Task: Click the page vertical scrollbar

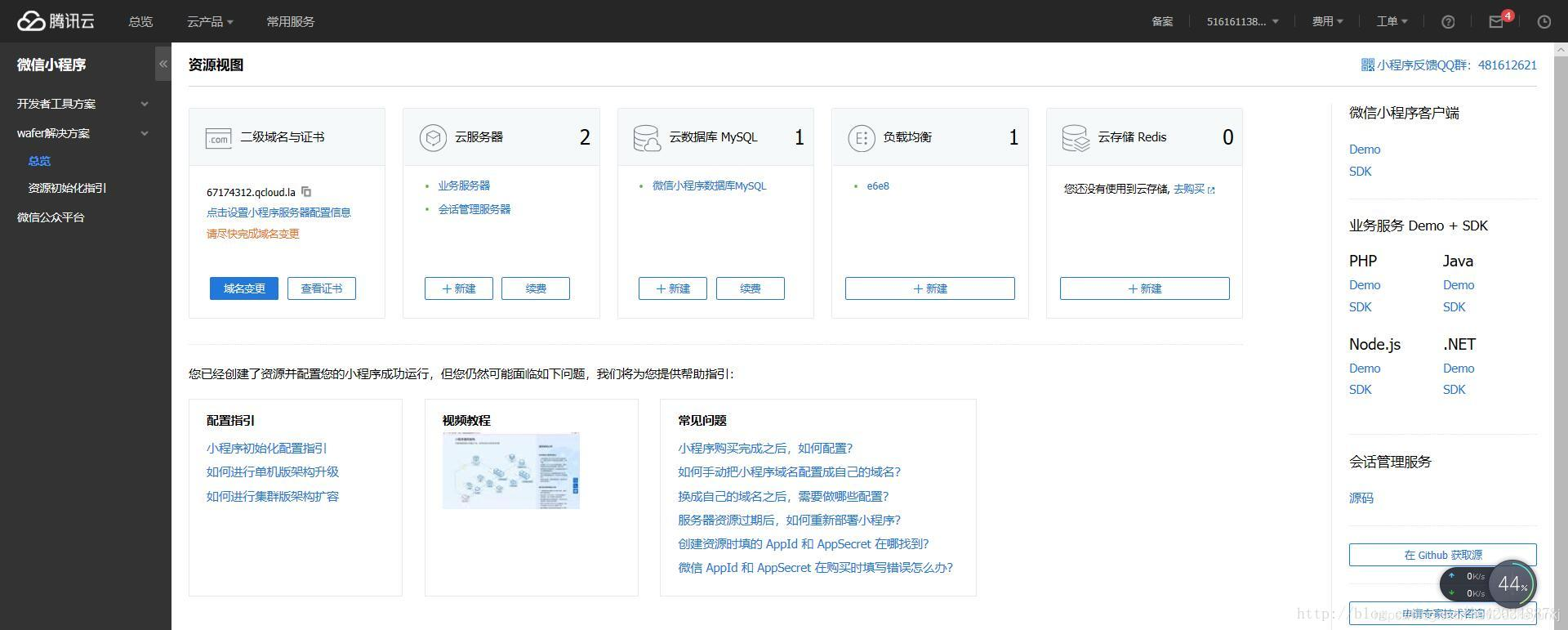Action: pos(1561,336)
